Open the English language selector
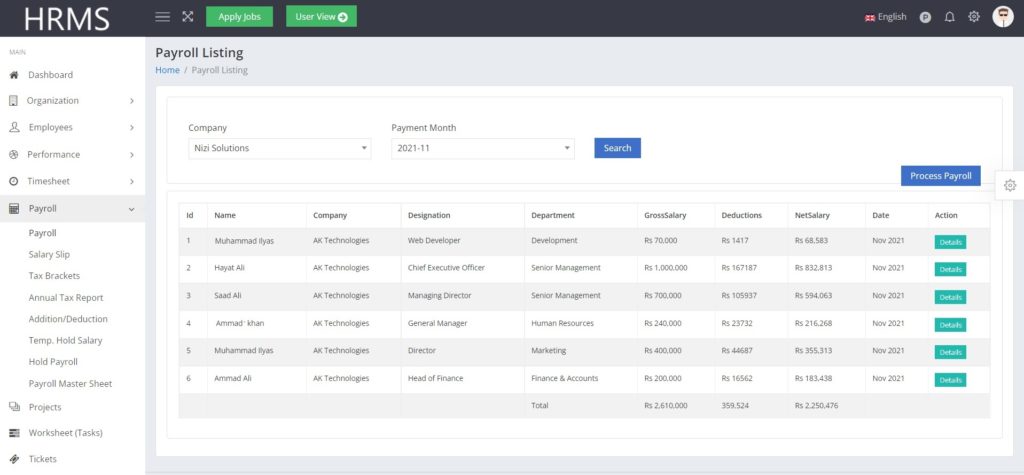Image resolution: width=1024 pixels, height=475 pixels. pyautogui.click(x=886, y=17)
